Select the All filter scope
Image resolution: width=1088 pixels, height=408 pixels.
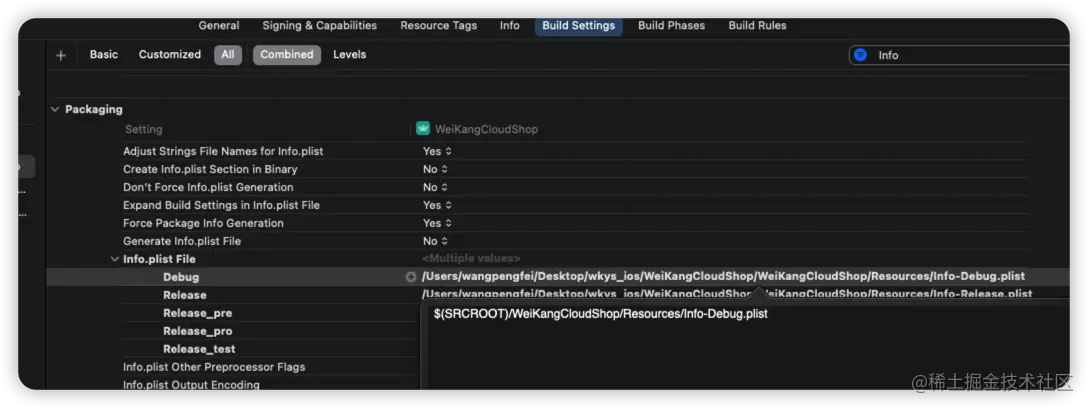coord(228,55)
